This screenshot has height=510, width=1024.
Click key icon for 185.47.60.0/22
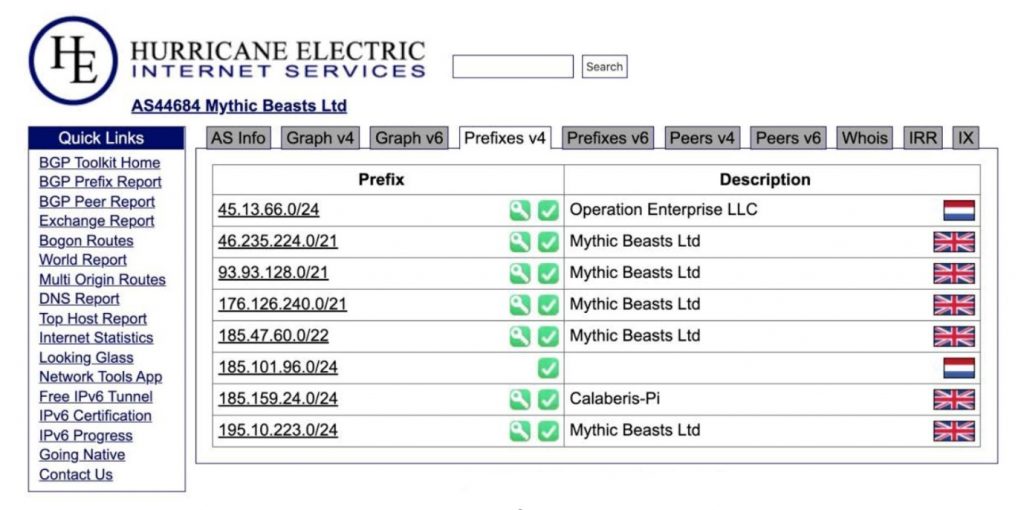click(x=520, y=336)
